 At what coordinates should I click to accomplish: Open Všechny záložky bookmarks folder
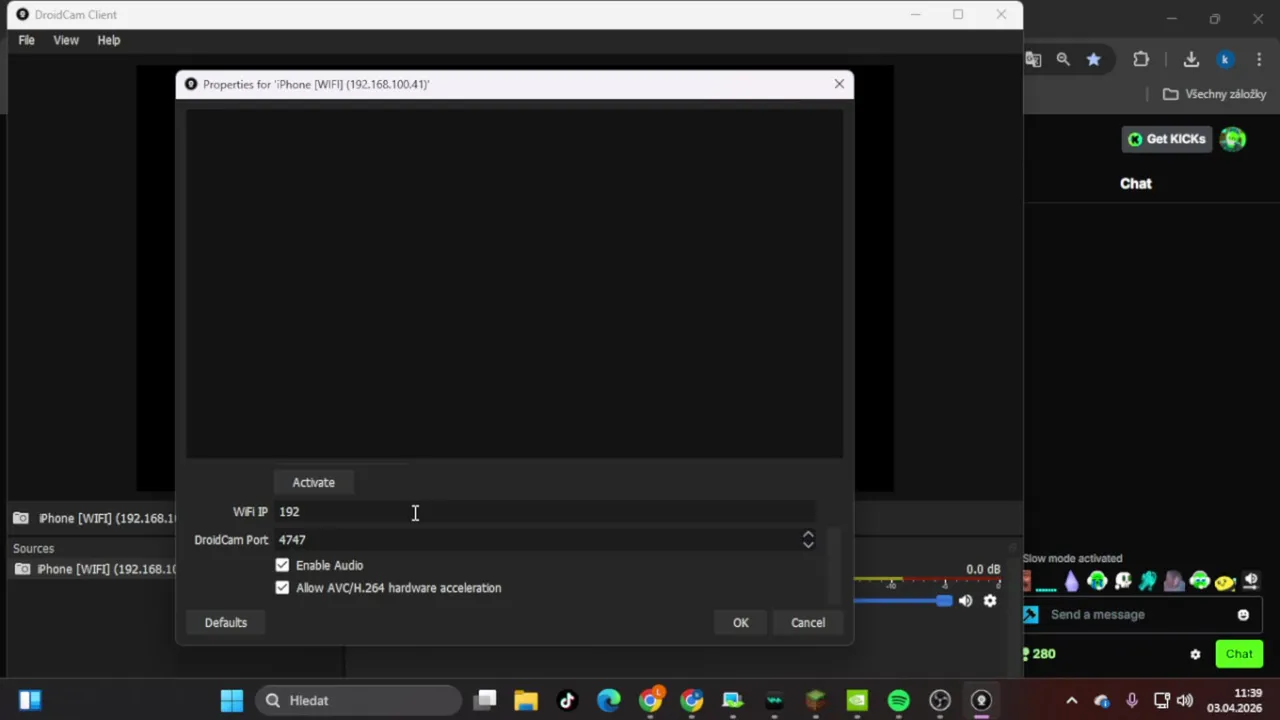1215,94
